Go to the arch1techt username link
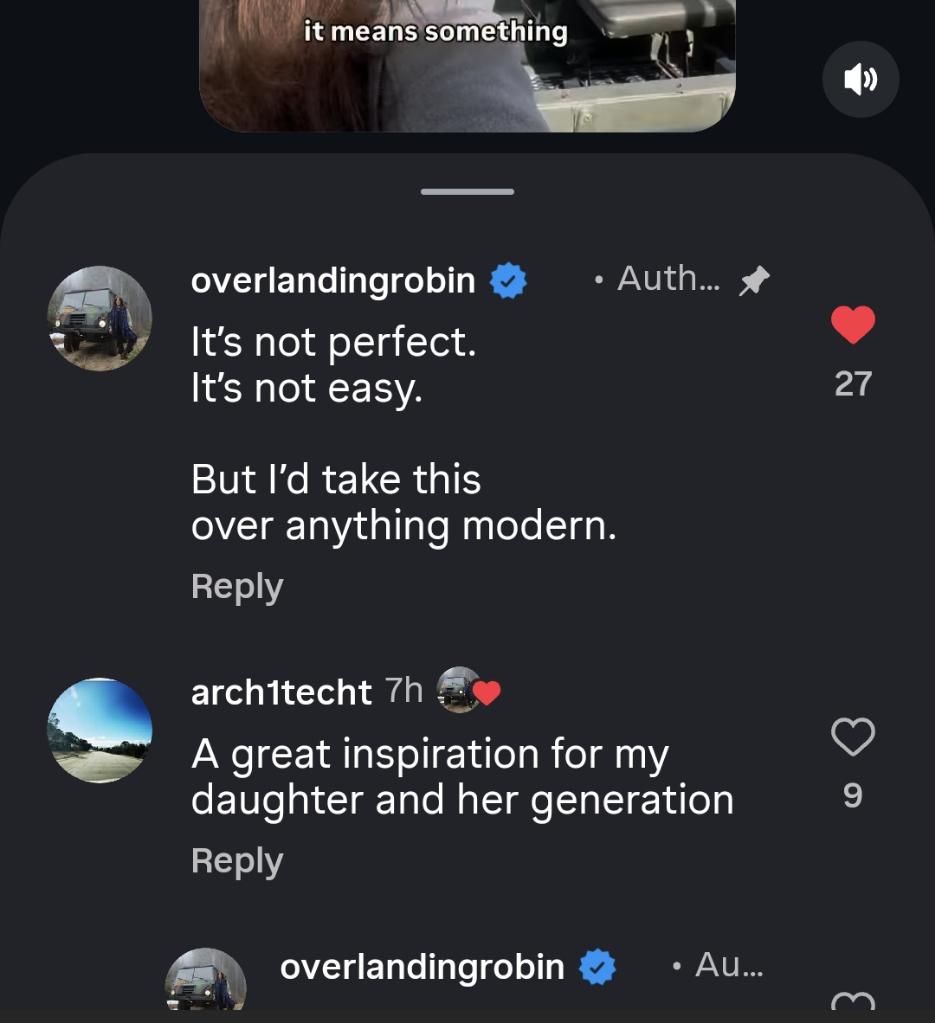Image resolution: width=935 pixels, height=1023 pixels. click(x=281, y=691)
